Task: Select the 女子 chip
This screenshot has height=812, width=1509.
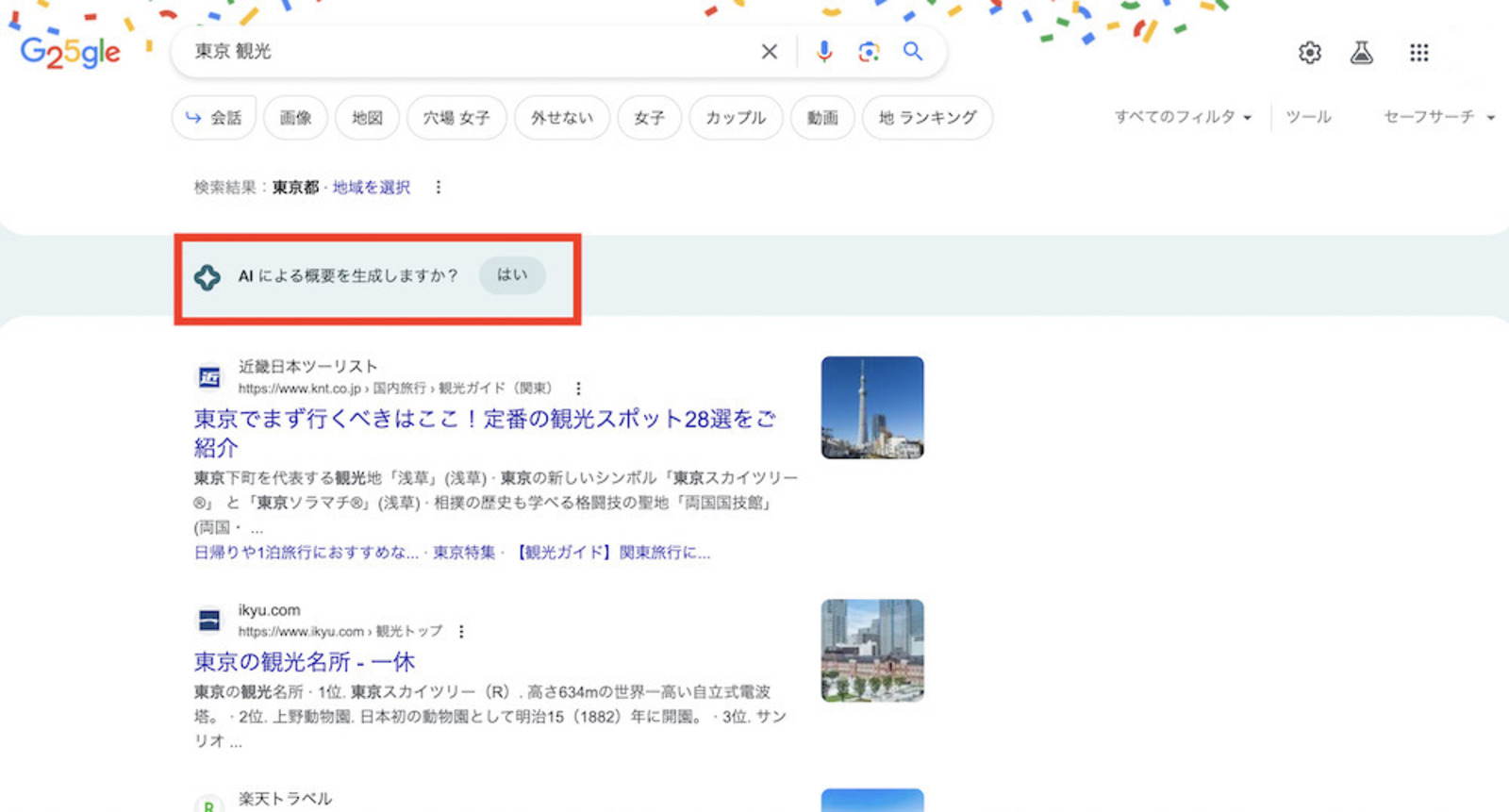Action: click(649, 118)
